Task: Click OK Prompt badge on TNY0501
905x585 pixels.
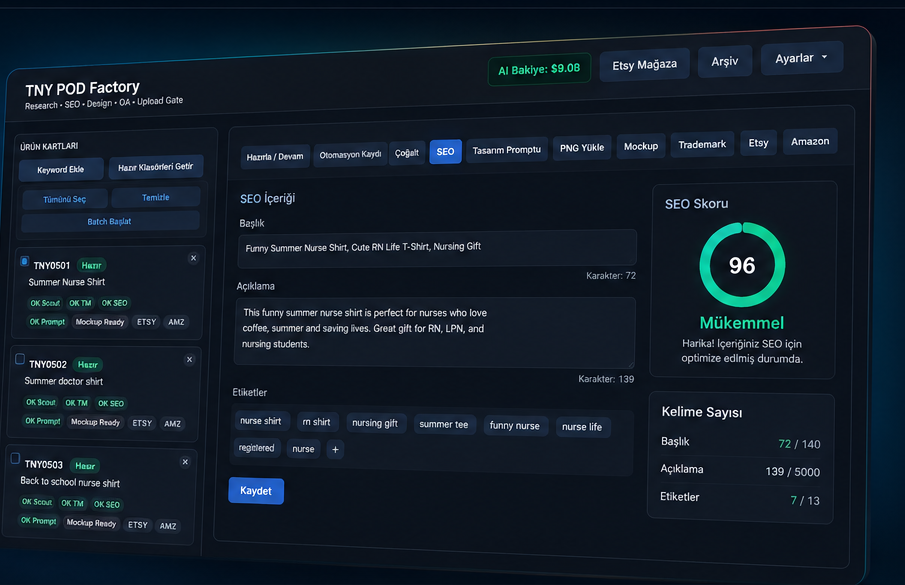Action: pyautogui.click(x=47, y=321)
